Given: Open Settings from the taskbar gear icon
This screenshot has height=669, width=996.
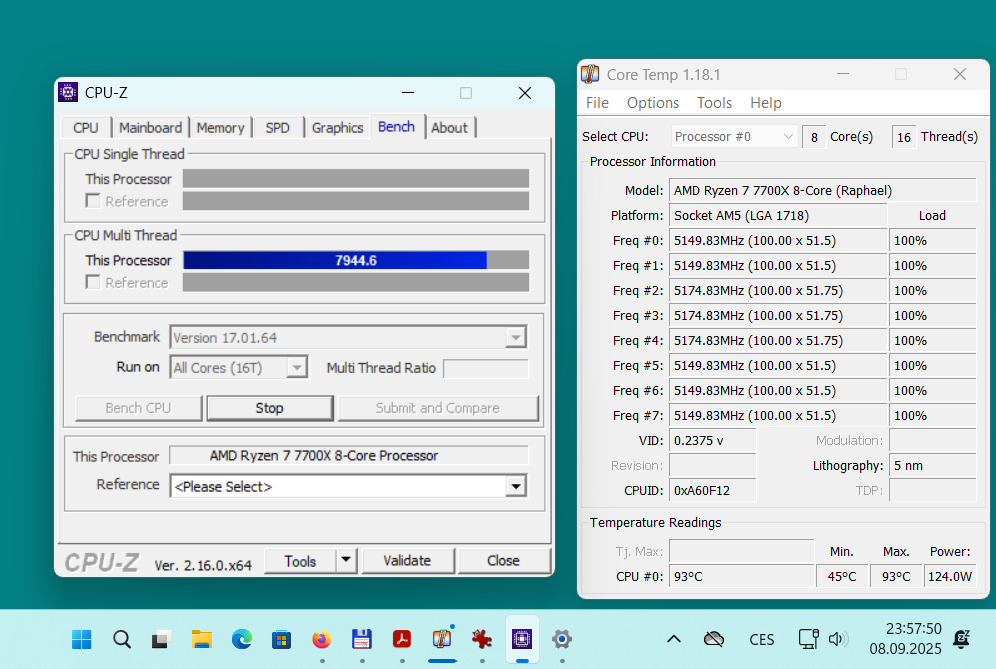Looking at the screenshot, I should [562, 639].
